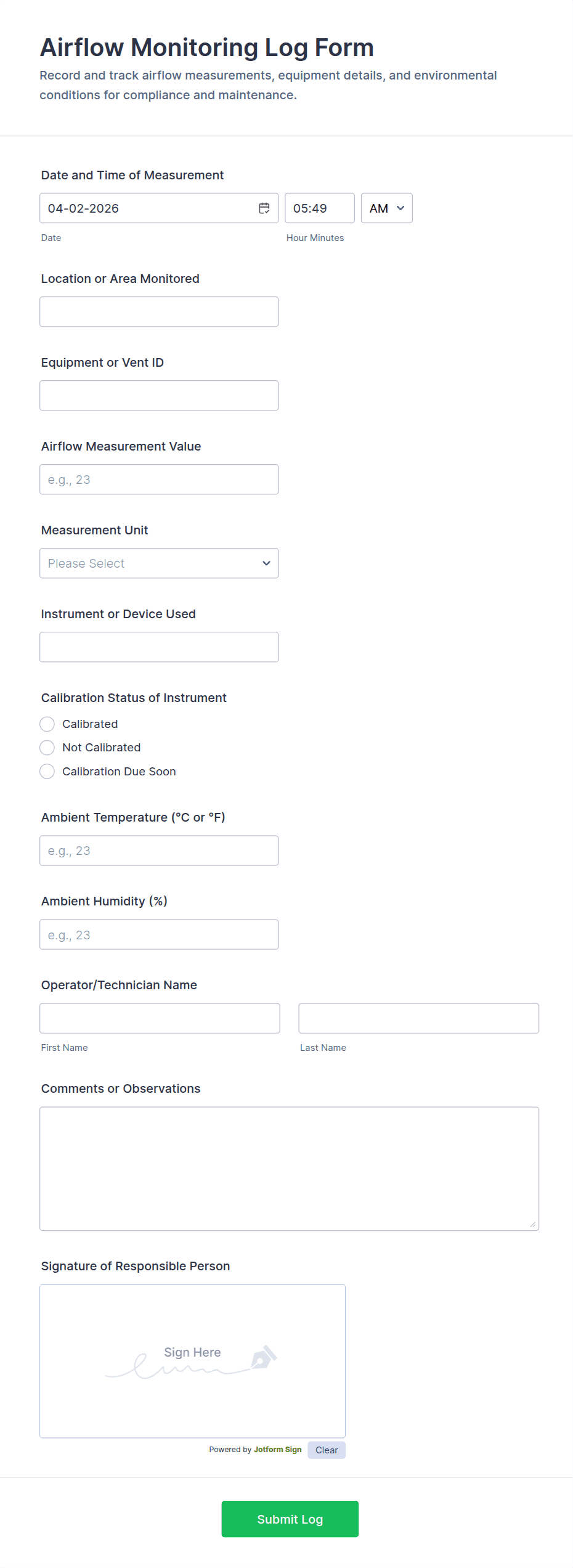This screenshot has height=1568, width=573.
Task: Open the AM/PM dropdown
Action: pyautogui.click(x=386, y=208)
